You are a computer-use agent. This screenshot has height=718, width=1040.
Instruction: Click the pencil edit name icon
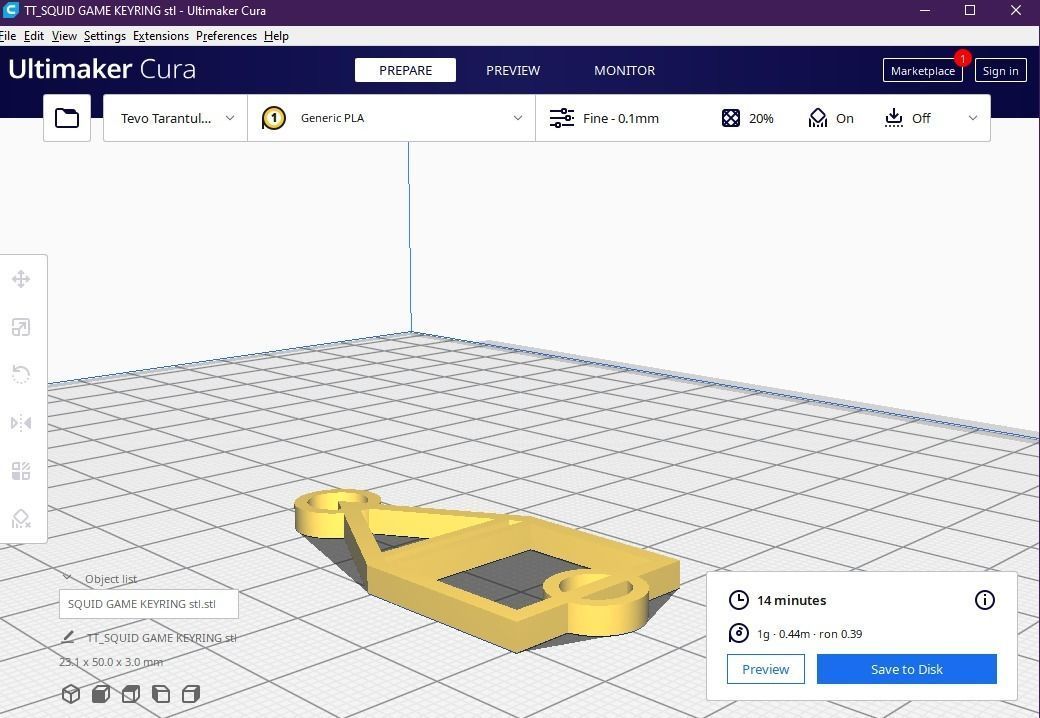tap(68, 637)
